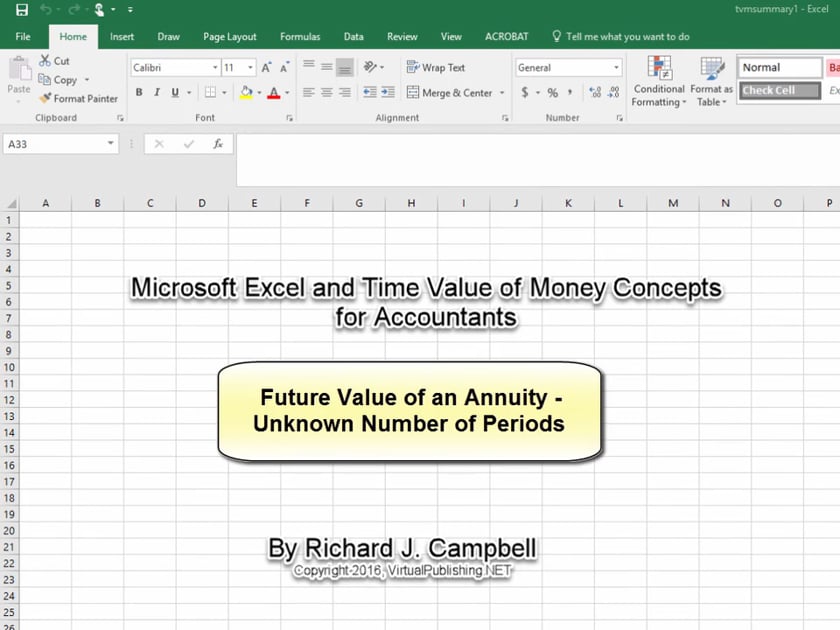
Task: Open Number format dialog launcher
Action: [x=620, y=118]
